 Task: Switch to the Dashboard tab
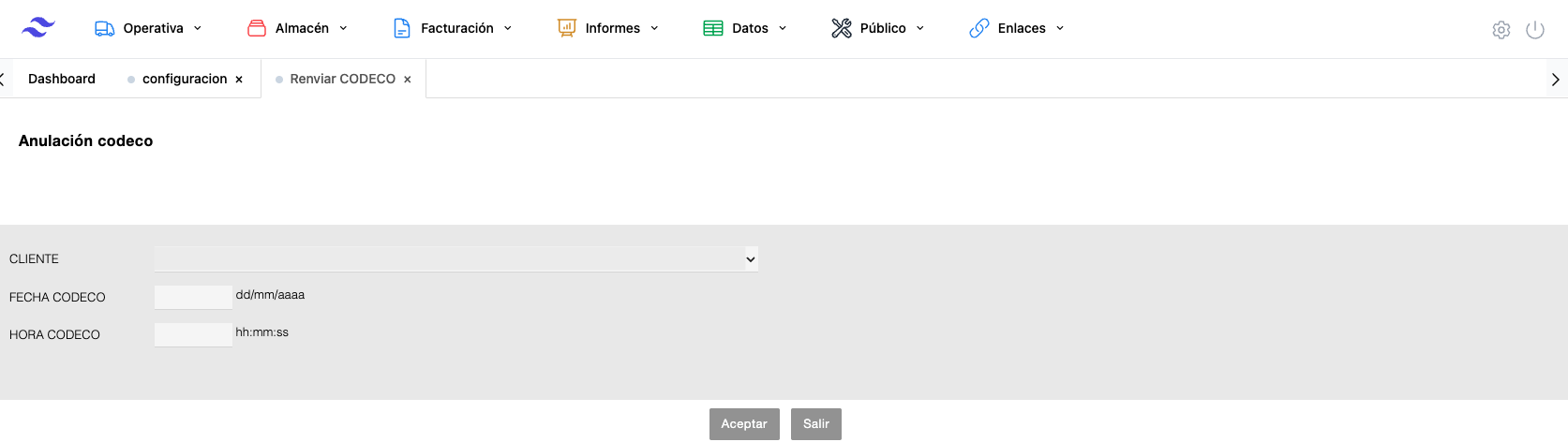tap(62, 79)
